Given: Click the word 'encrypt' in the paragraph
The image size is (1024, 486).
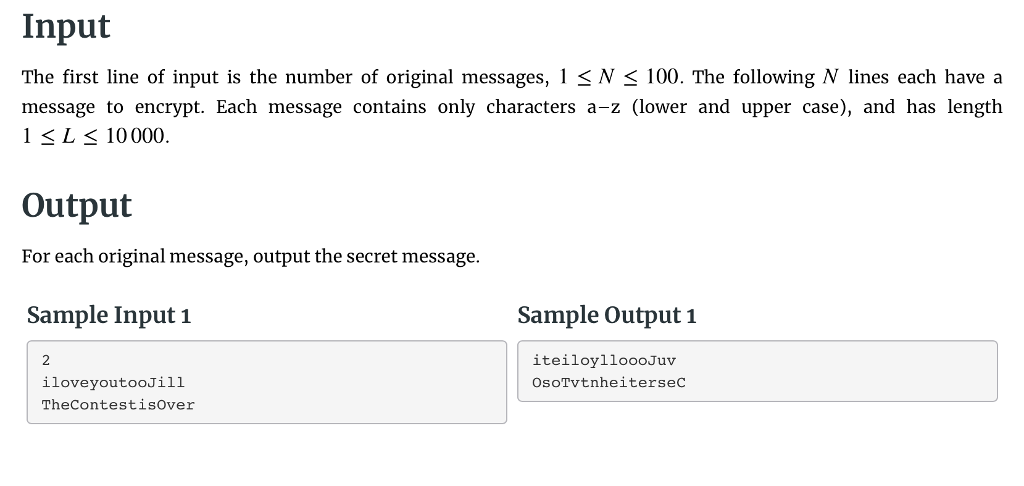Looking at the screenshot, I should point(168,107).
